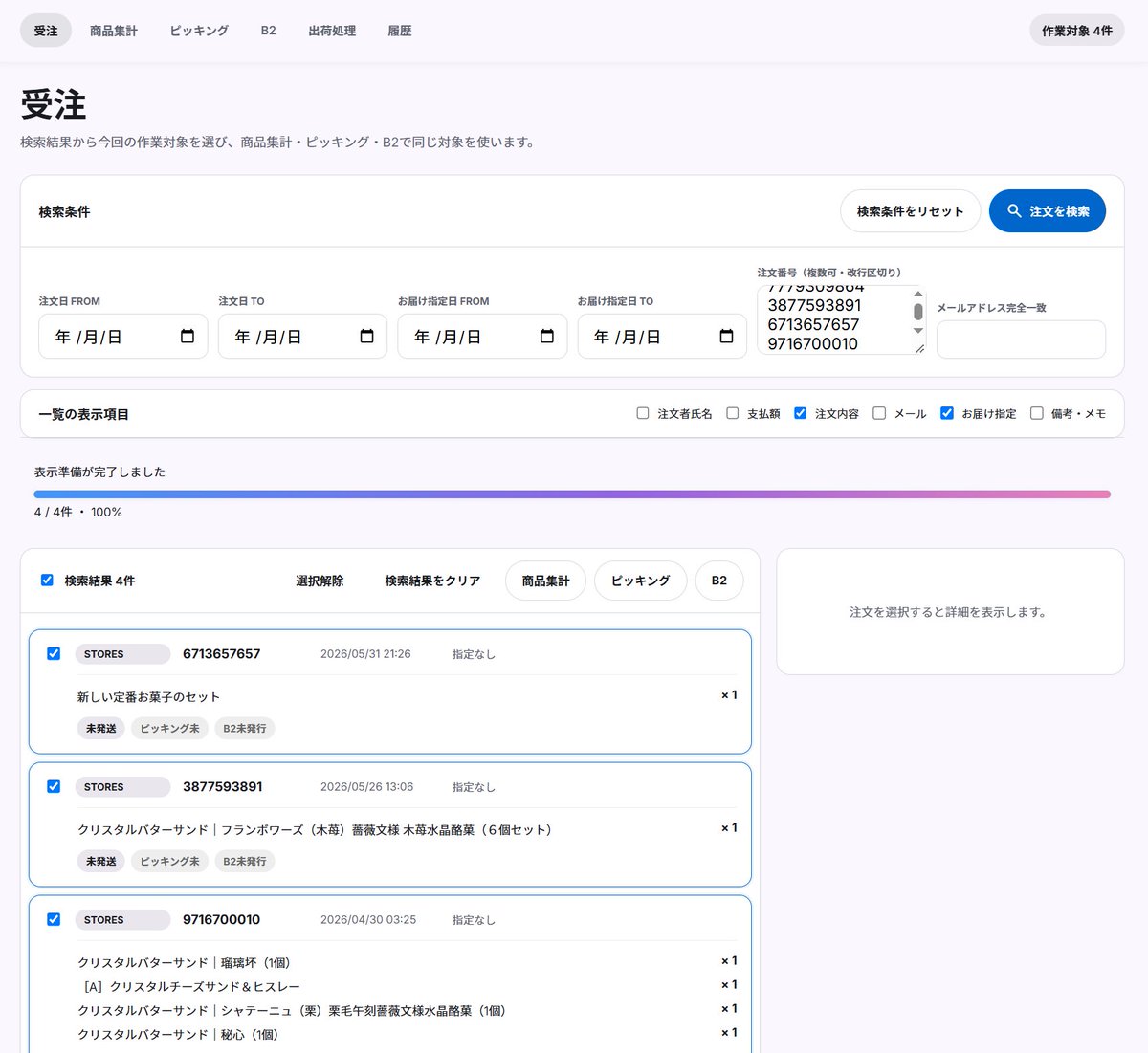
Task: Click 未発送 tag on order 6713657657
Action: 101,729
